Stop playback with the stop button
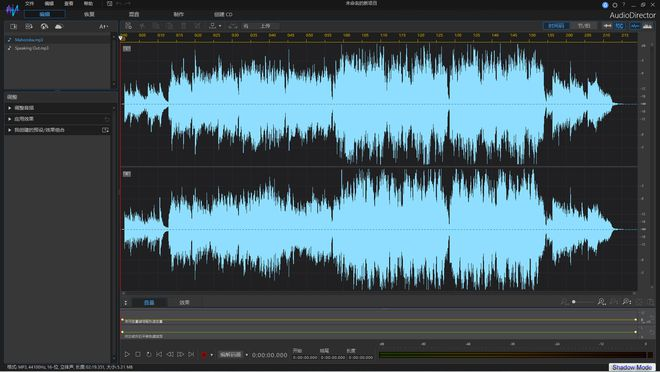This screenshot has width=660, height=372. [x=138, y=355]
